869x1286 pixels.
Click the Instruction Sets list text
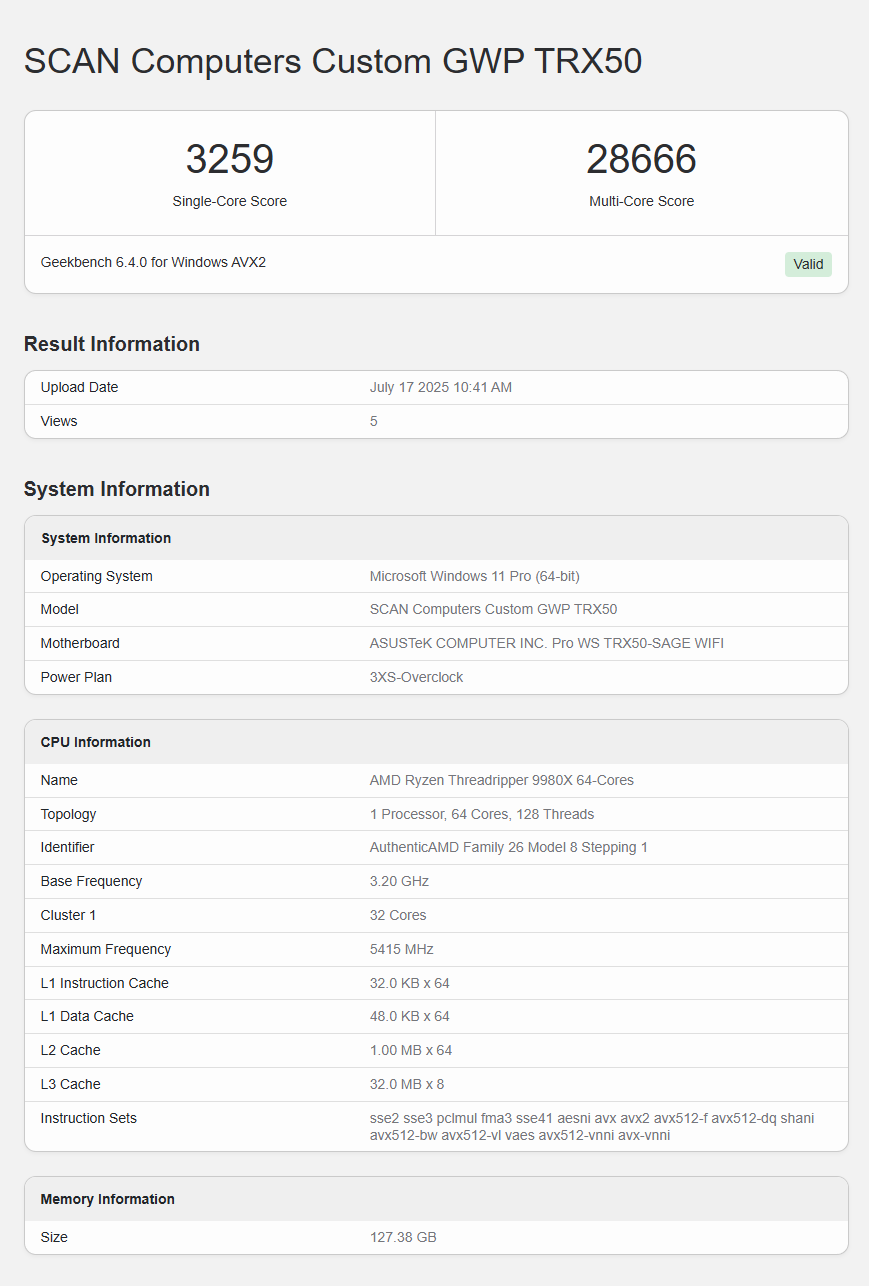(x=591, y=1126)
